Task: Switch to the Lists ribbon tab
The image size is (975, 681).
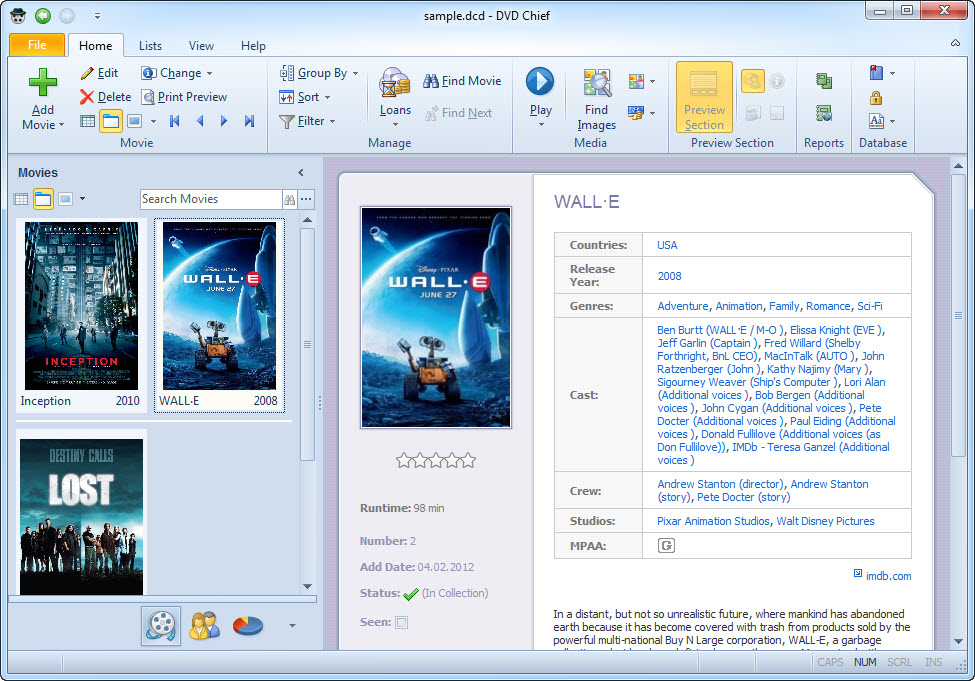Action: (150, 46)
